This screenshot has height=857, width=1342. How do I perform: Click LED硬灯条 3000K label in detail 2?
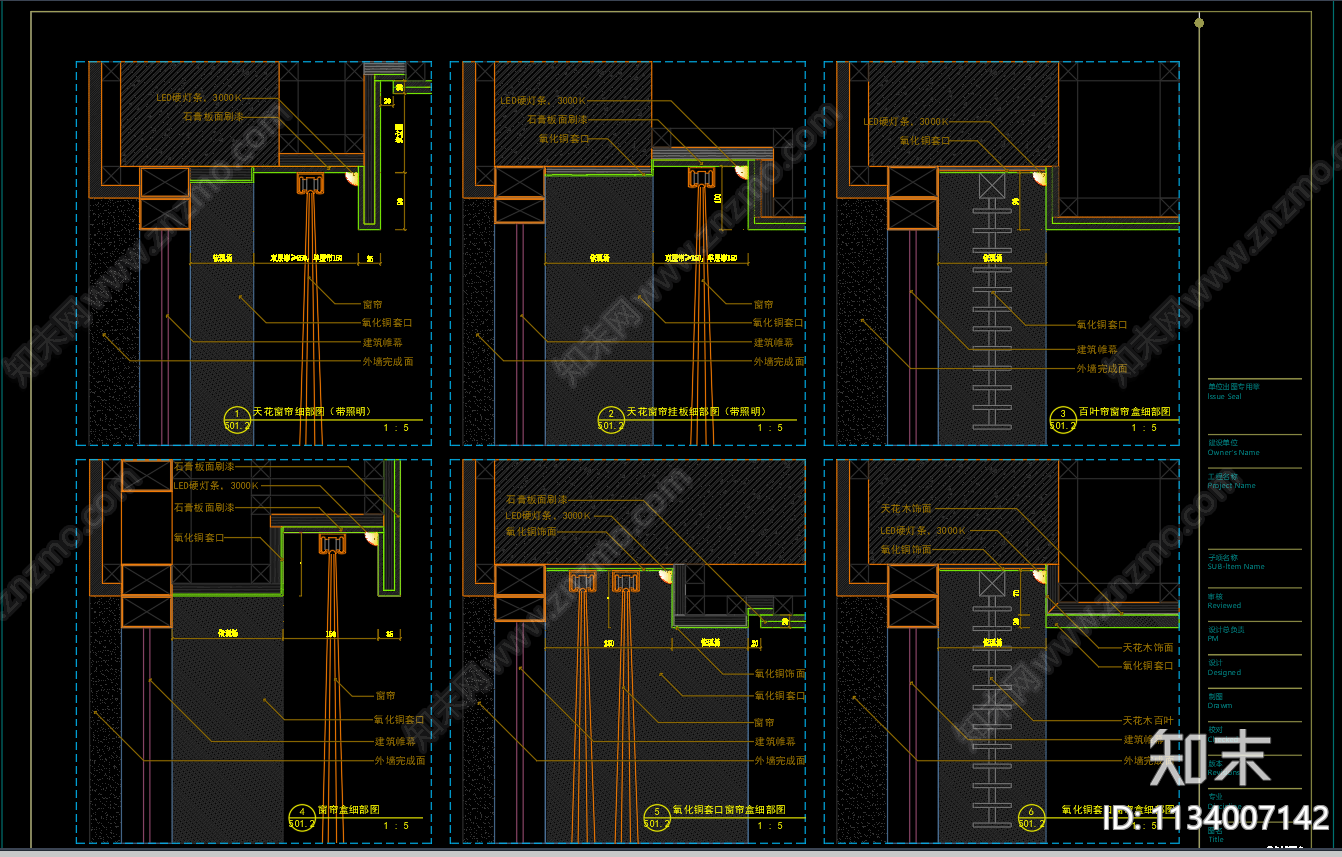(543, 100)
